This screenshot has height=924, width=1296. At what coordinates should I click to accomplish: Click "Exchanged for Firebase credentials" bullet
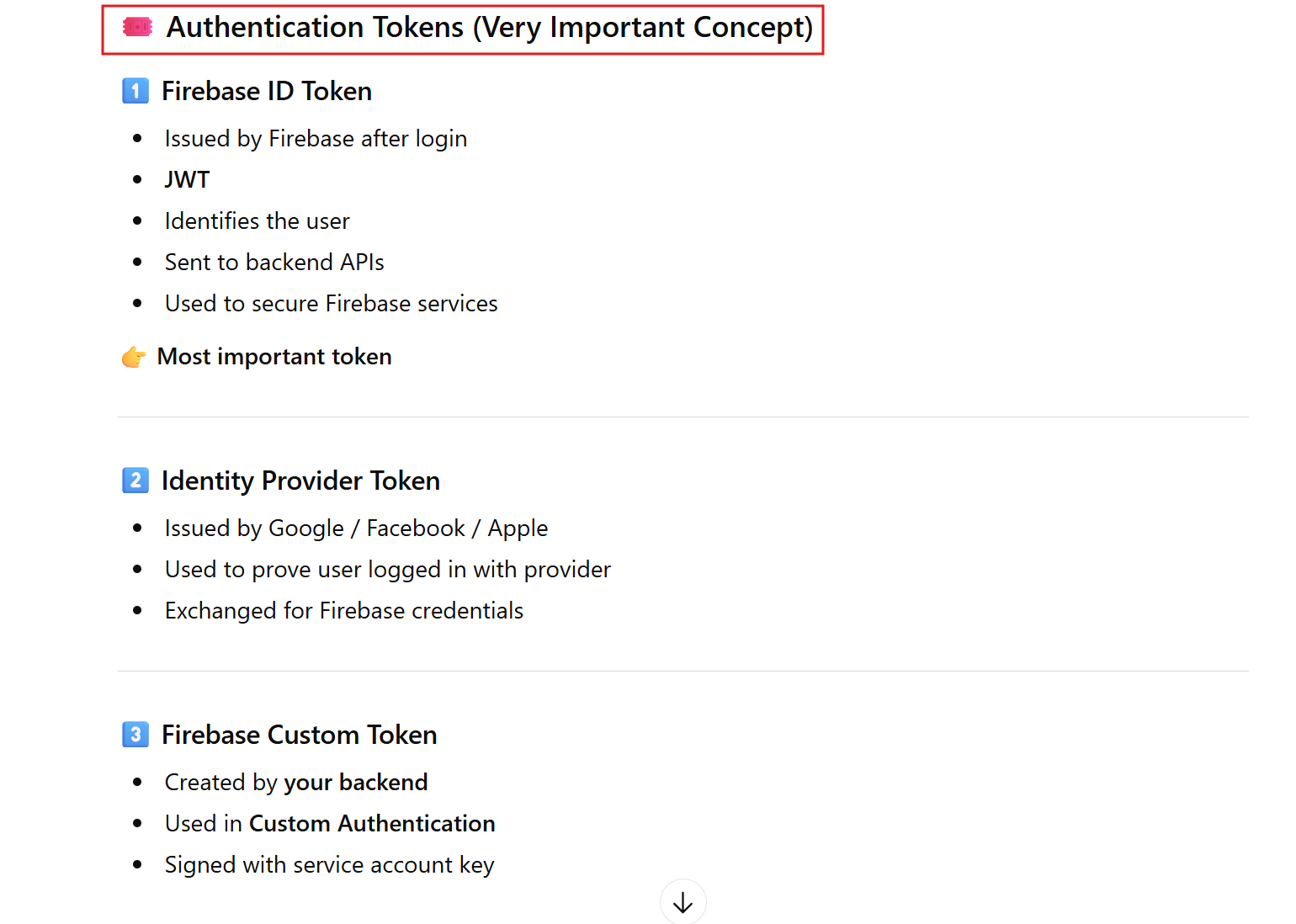click(x=343, y=611)
